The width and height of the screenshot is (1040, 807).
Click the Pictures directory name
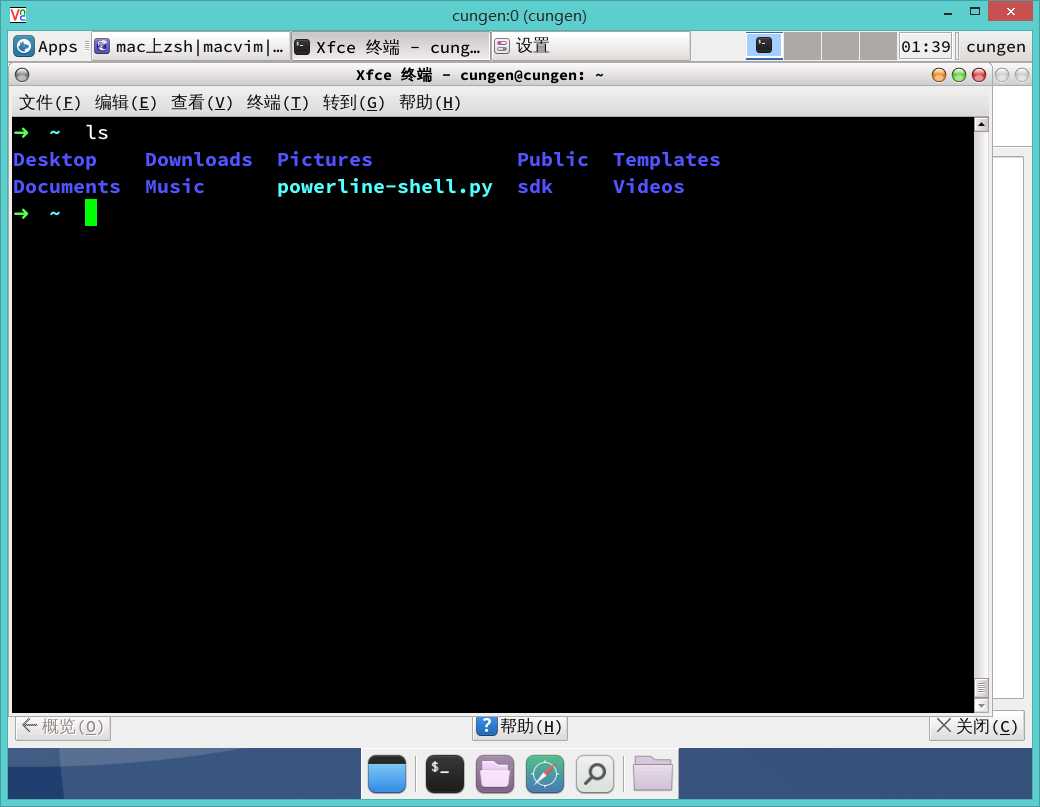click(x=325, y=160)
